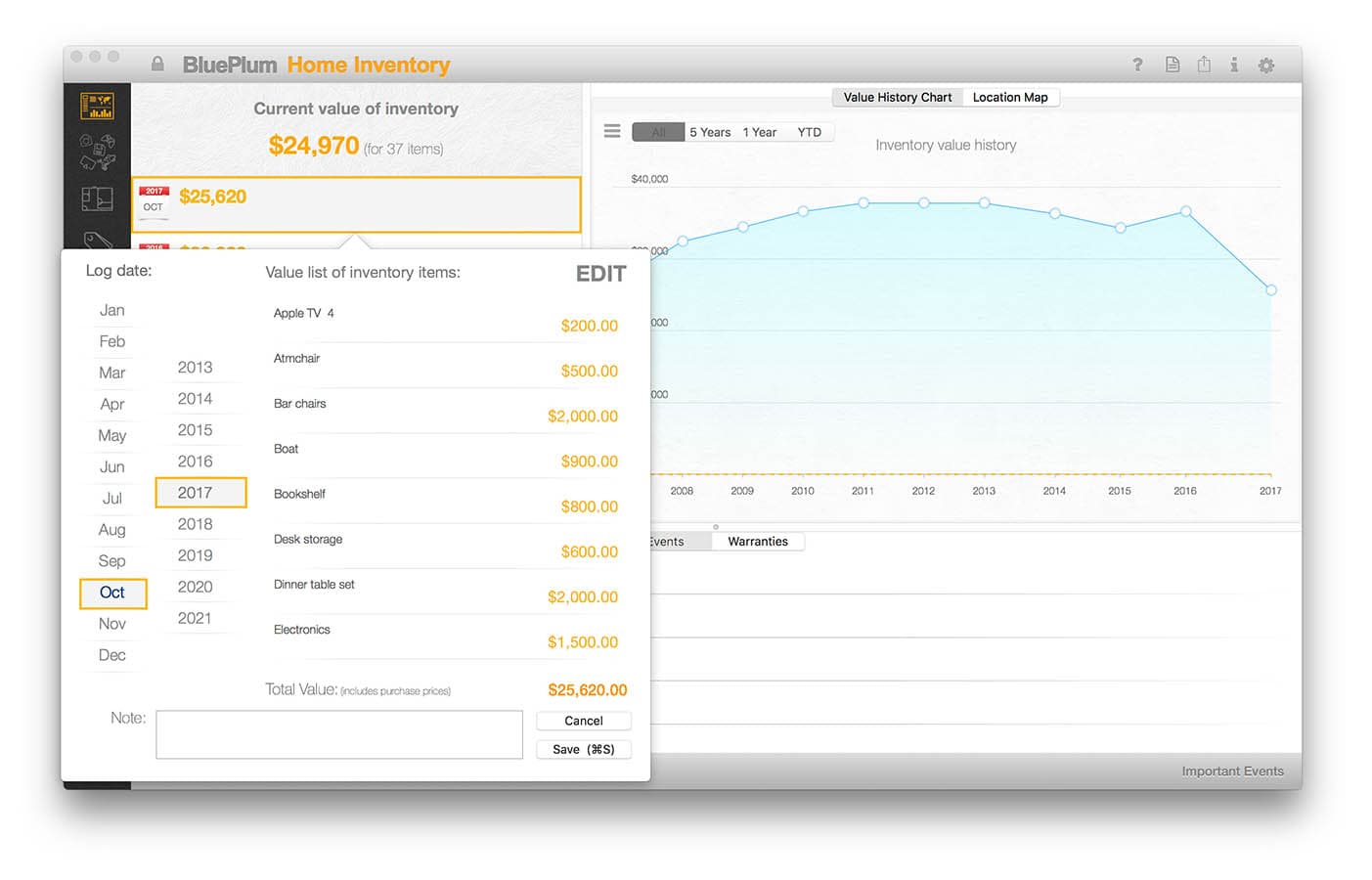Choose Jan in the log date months

coord(112,310)
